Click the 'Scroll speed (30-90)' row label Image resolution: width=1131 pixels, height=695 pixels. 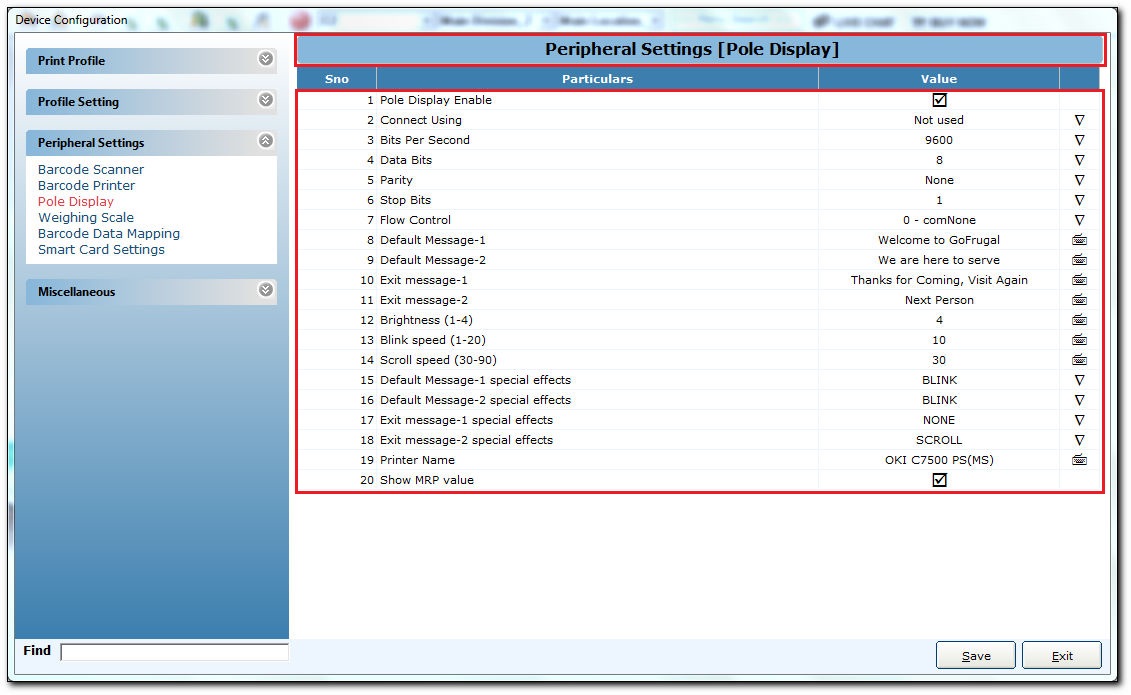(438, 360)
